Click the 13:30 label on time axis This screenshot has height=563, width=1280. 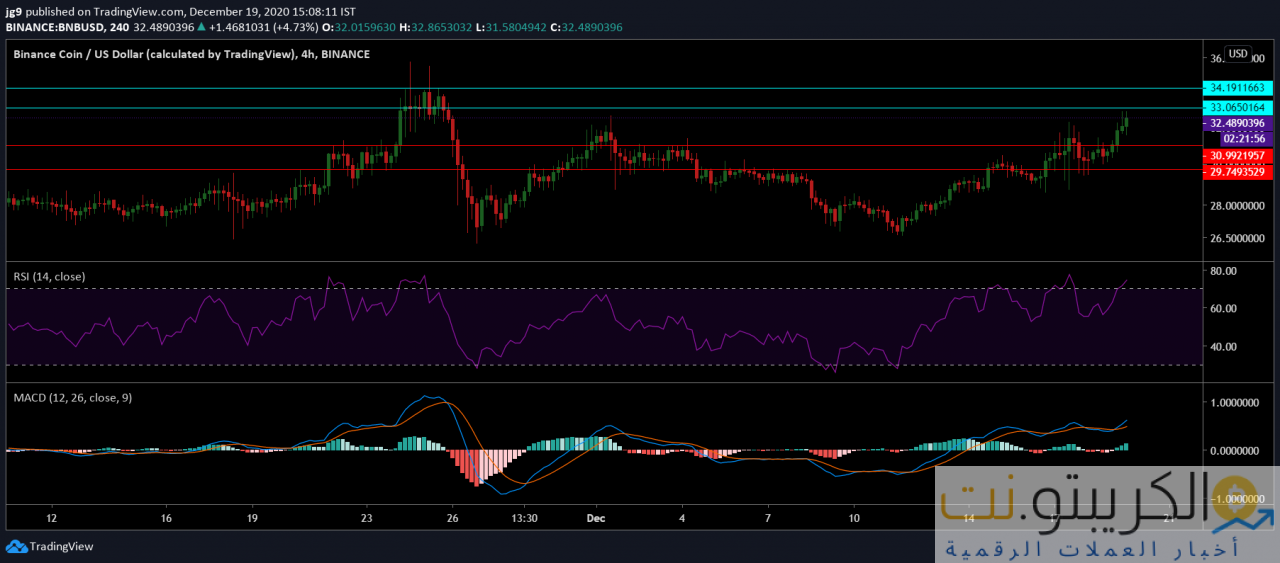click(x=524, y=518)
